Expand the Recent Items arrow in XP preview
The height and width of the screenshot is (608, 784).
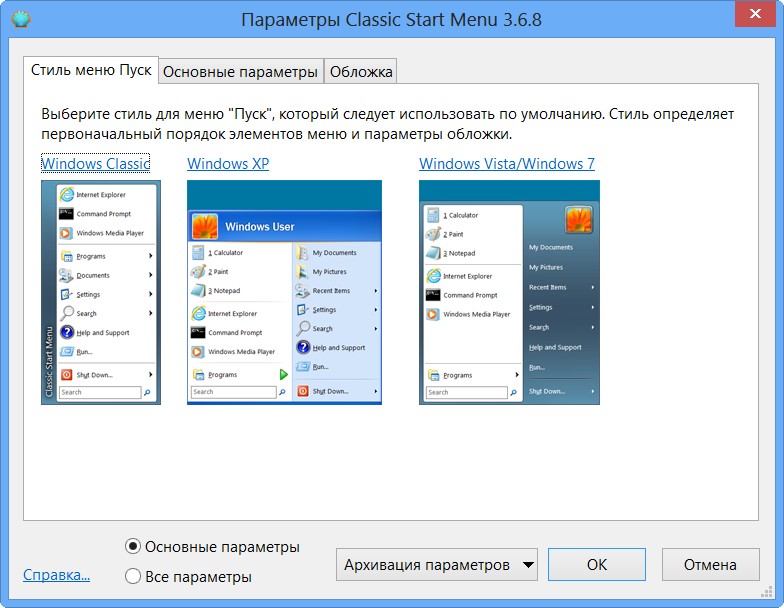[x=375, y=291]
